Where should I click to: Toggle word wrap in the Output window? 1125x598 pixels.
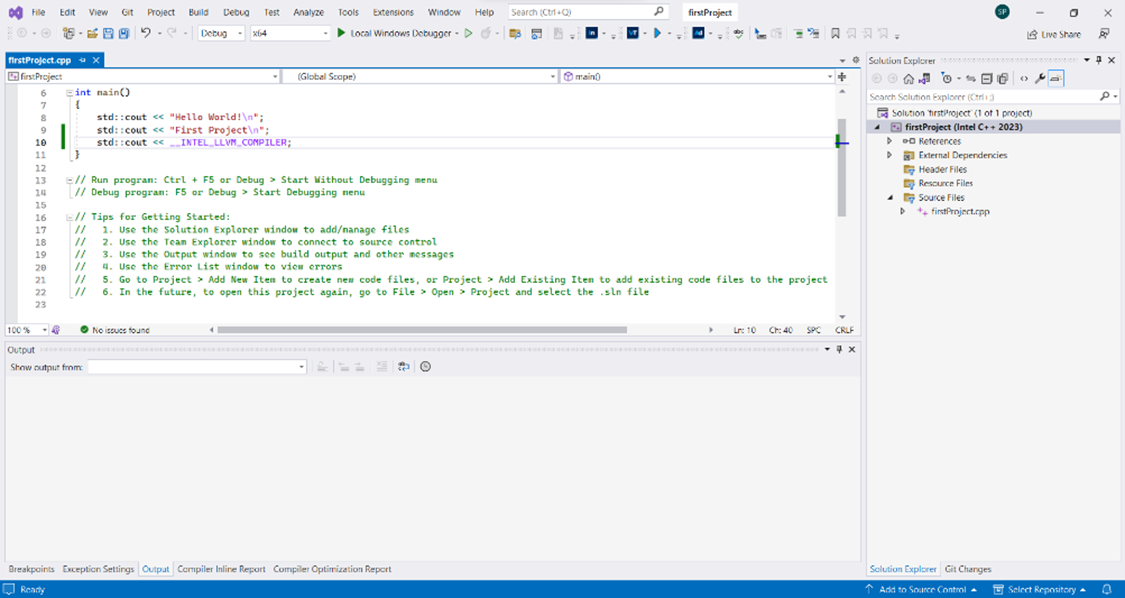(403, 367)
